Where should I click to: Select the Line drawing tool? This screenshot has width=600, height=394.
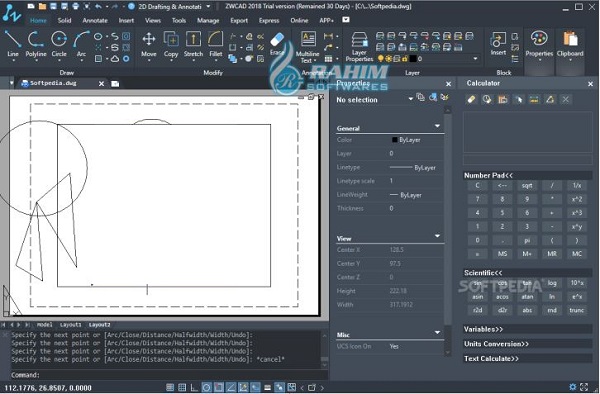click(x=13, y=44)
